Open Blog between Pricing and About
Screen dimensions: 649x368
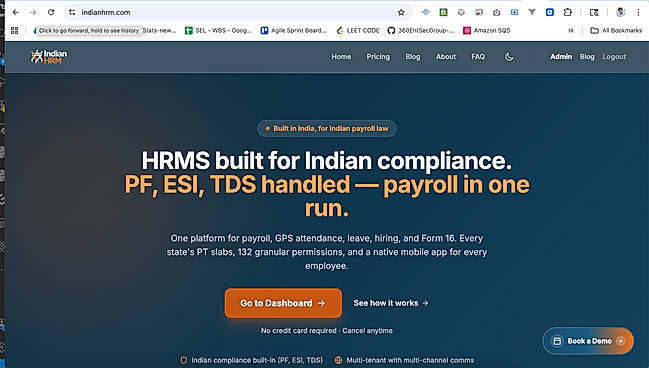413,57
